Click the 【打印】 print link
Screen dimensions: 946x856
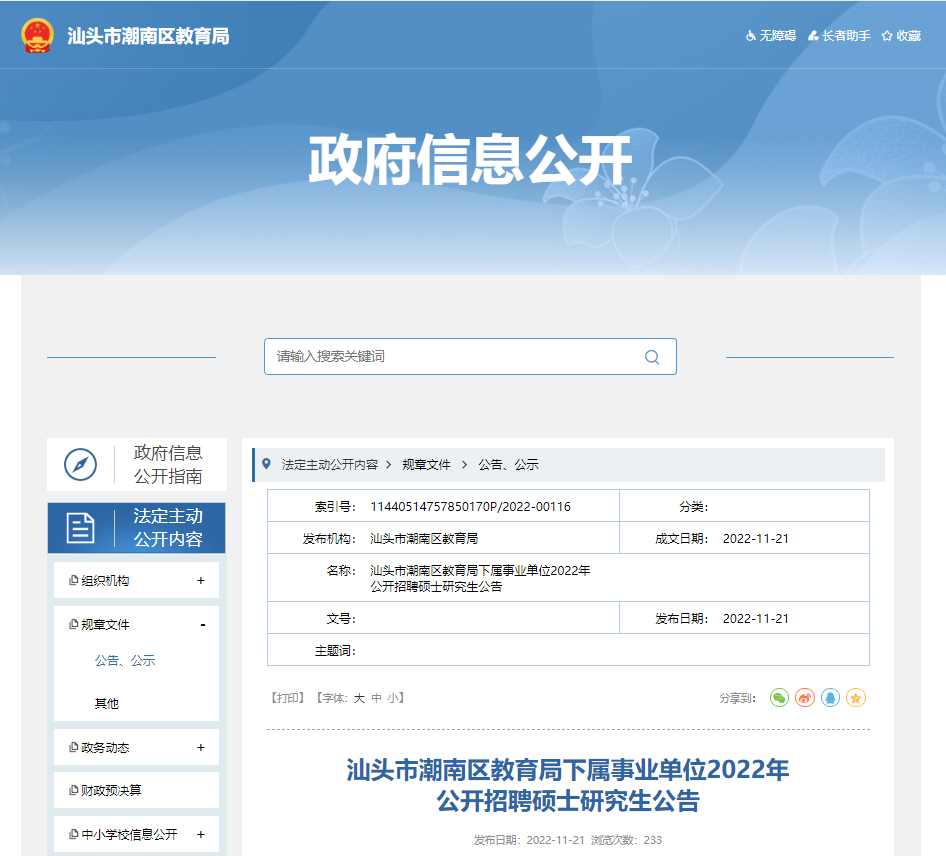coord(287,698)
